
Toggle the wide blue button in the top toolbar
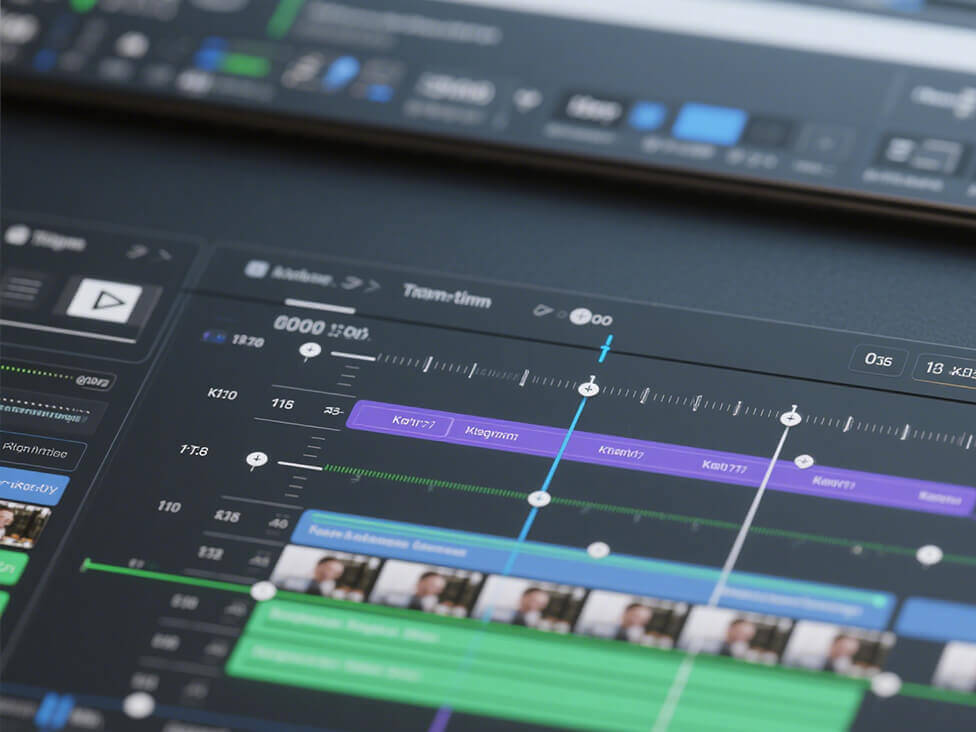709,124
